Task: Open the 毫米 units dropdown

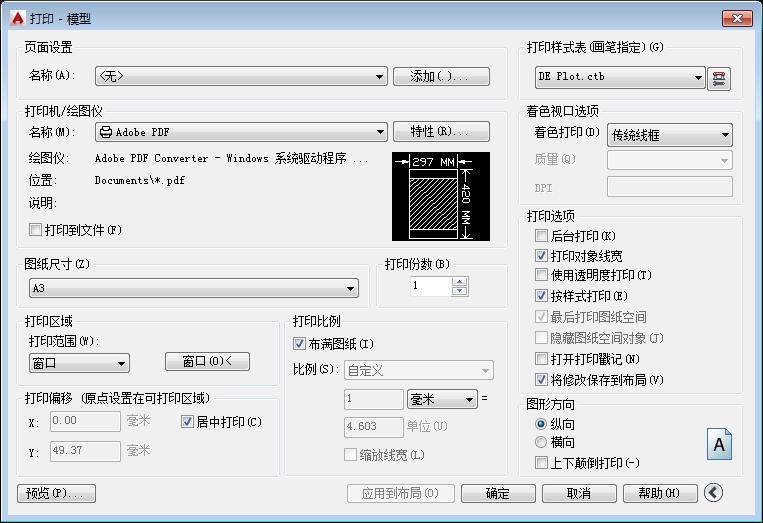Action: coord(442,399)
